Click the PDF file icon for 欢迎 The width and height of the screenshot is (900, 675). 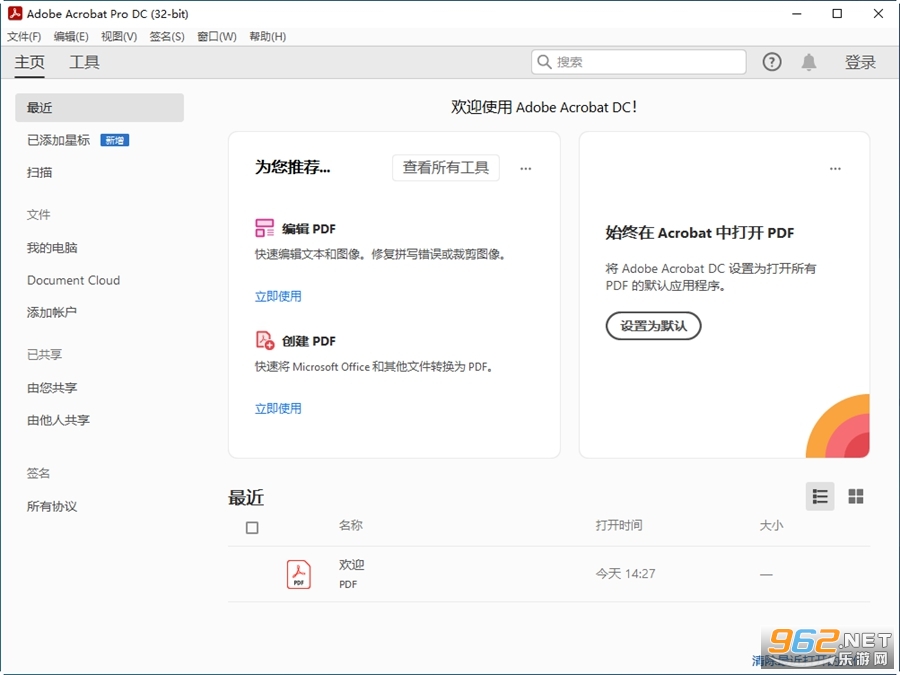[298, 574]
